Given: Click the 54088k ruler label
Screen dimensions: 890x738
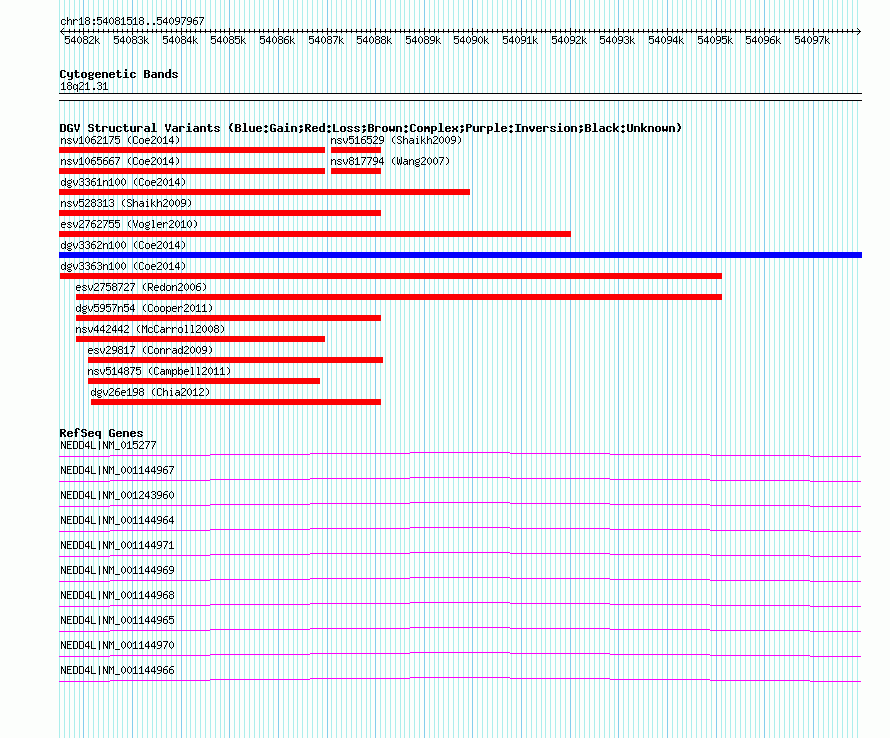Looking at the screenshot, I should [374, 40].
